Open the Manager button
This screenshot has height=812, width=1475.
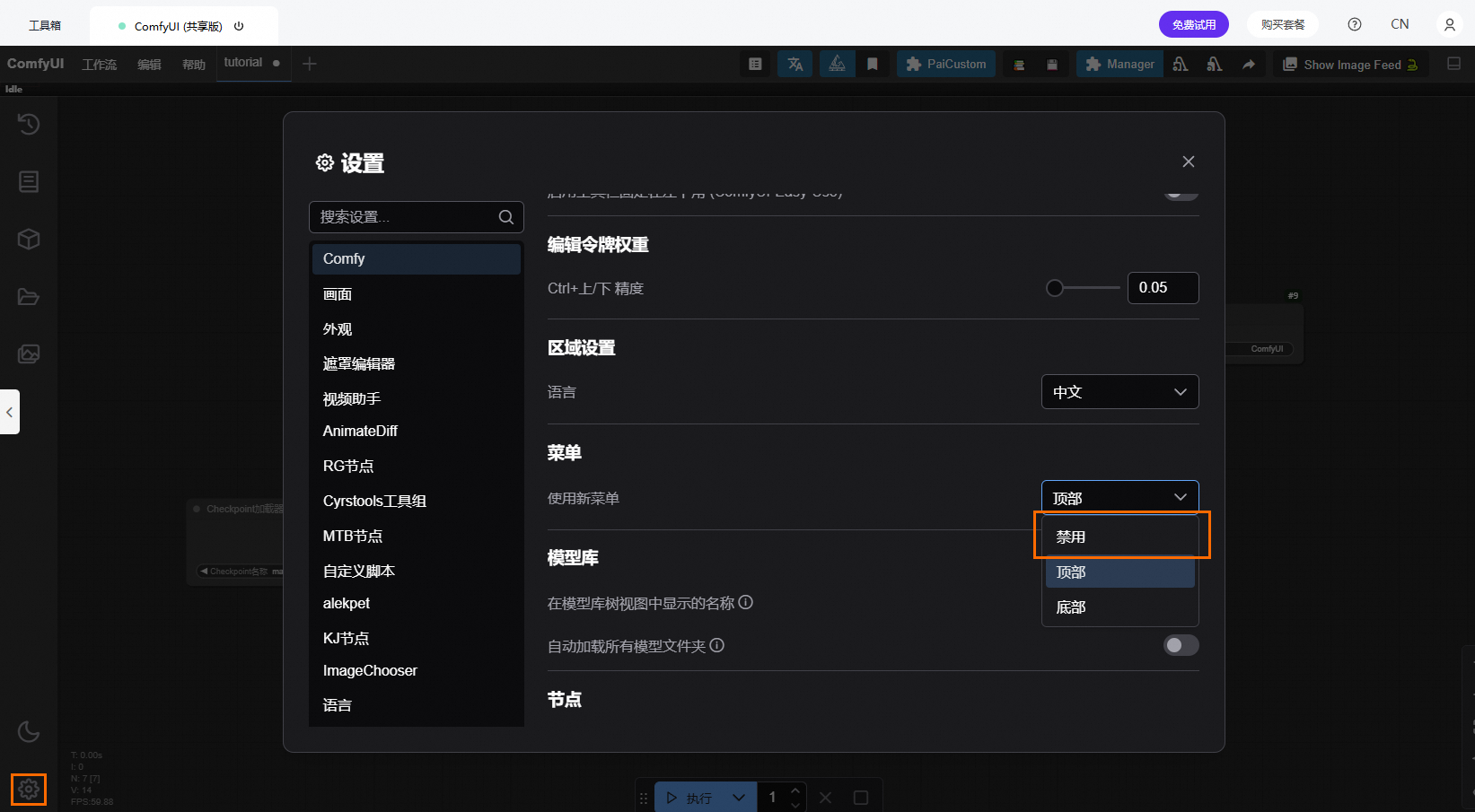coord(1119,64)
